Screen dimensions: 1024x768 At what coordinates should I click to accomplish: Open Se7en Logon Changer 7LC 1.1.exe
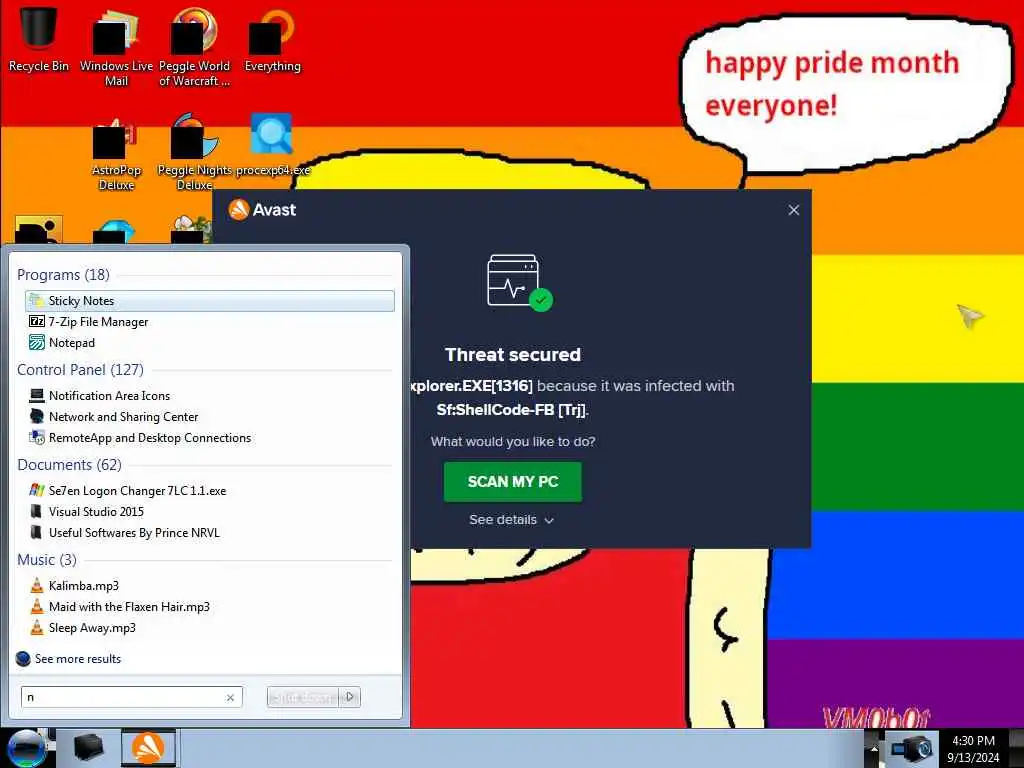[210, 490]
